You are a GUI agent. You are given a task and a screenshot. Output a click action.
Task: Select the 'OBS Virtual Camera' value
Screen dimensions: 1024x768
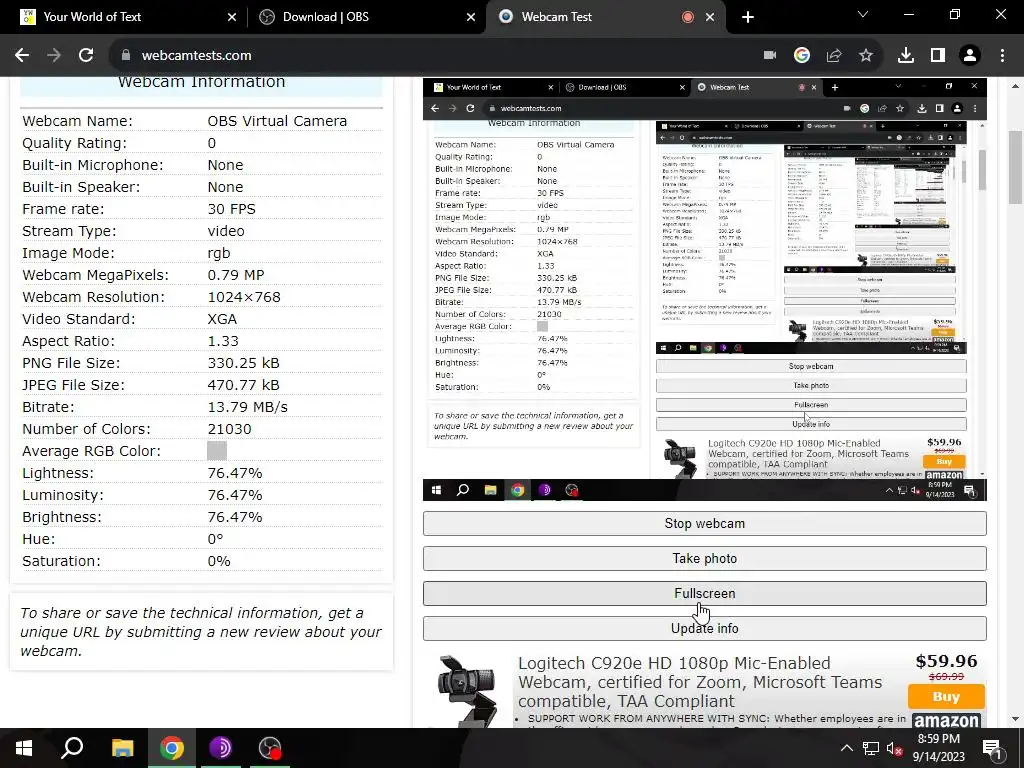point(277,121)
